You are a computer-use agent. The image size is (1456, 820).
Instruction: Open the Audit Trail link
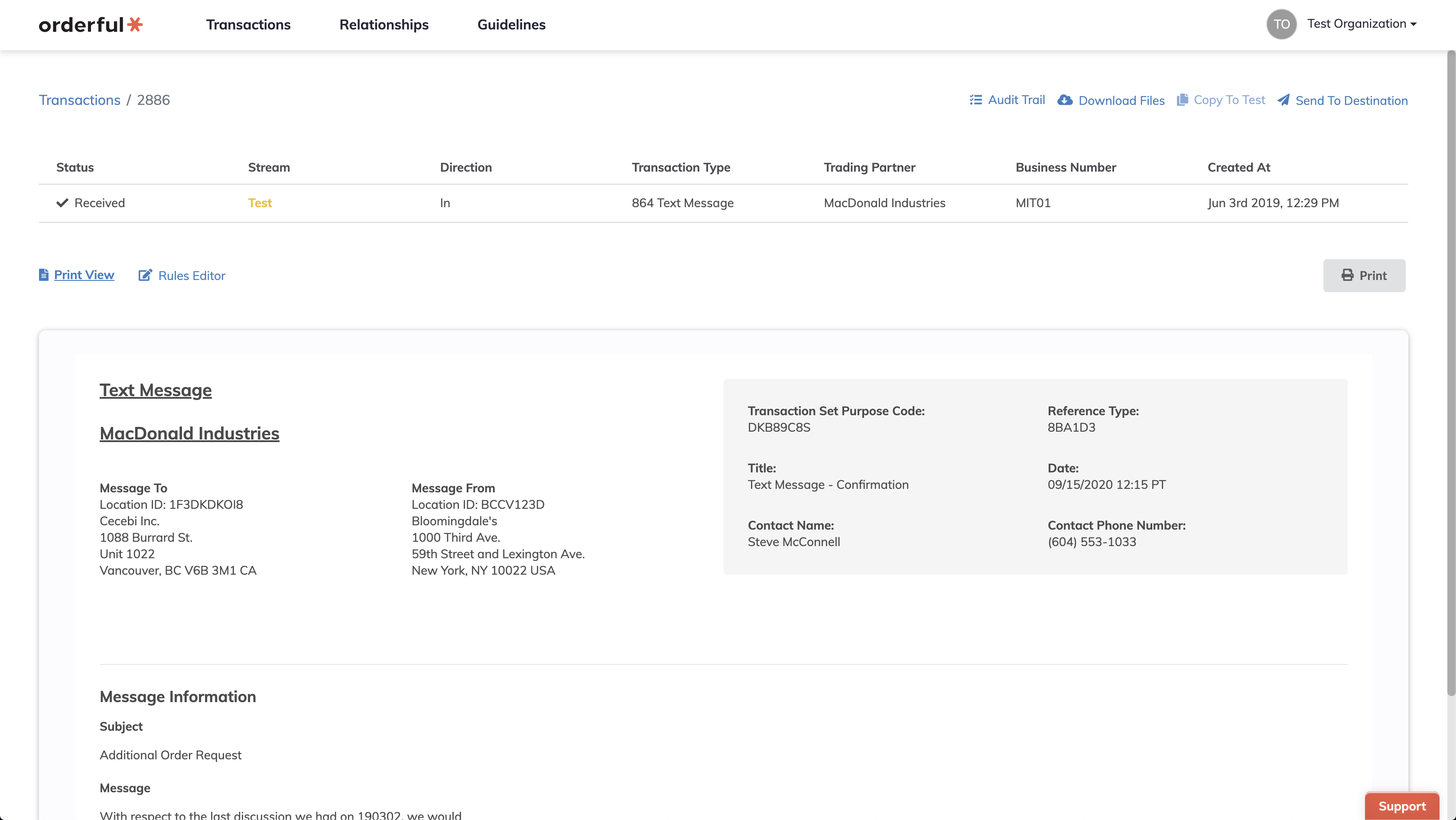1016,100
